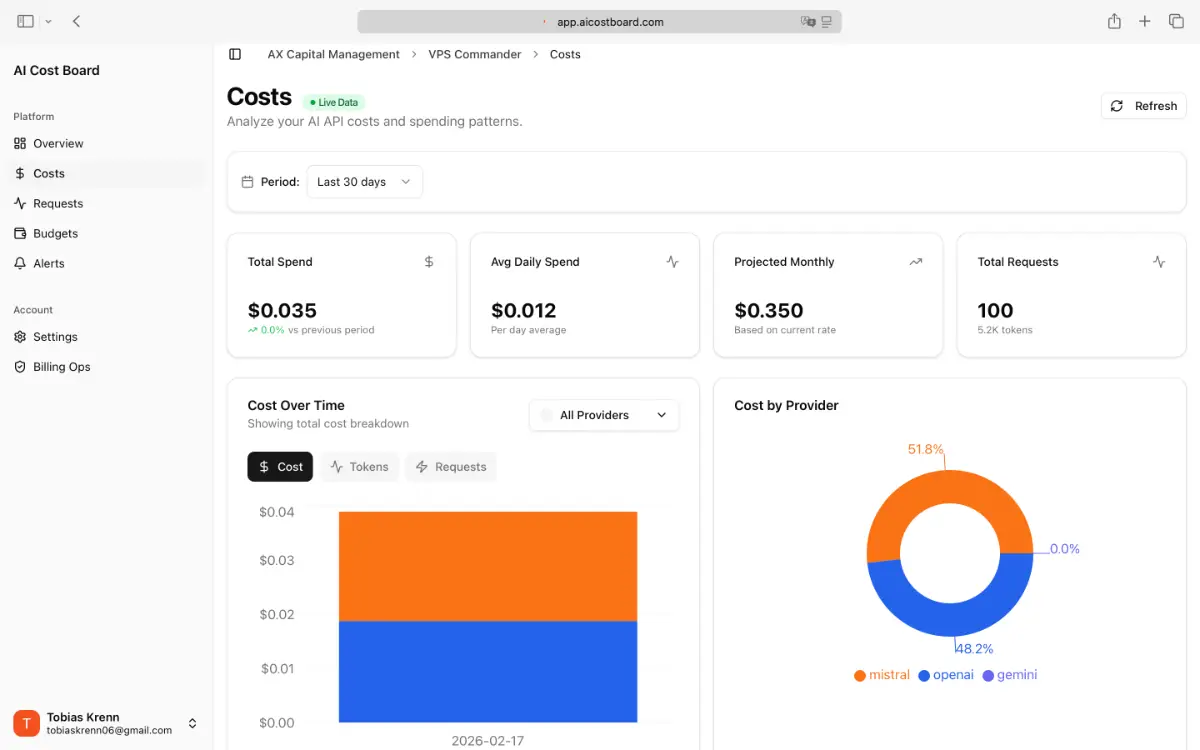Click the app.aicostboard.com address bar
1200x750 pixels.
coord(599,21)
